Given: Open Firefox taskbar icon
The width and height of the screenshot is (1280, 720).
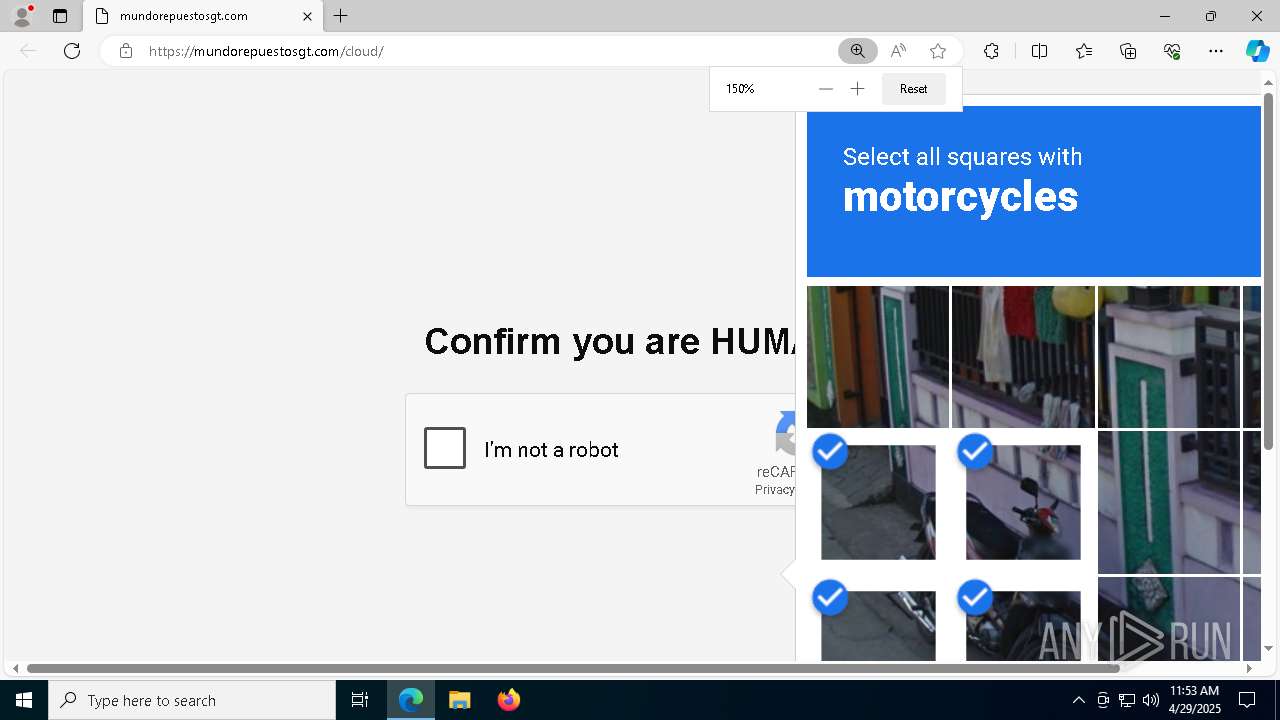Looking at the screenshot, I should pos(508,700).
